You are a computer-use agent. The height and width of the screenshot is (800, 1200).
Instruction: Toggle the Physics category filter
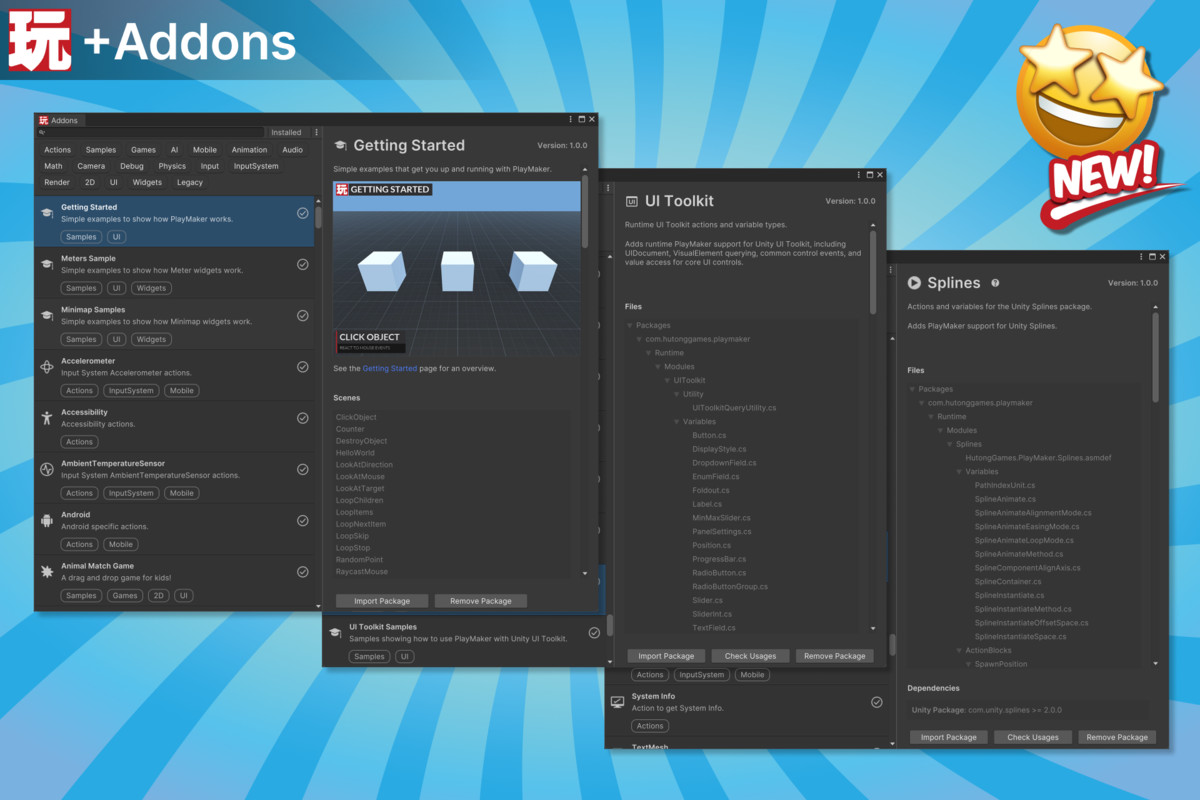click(x=172, y=166)
